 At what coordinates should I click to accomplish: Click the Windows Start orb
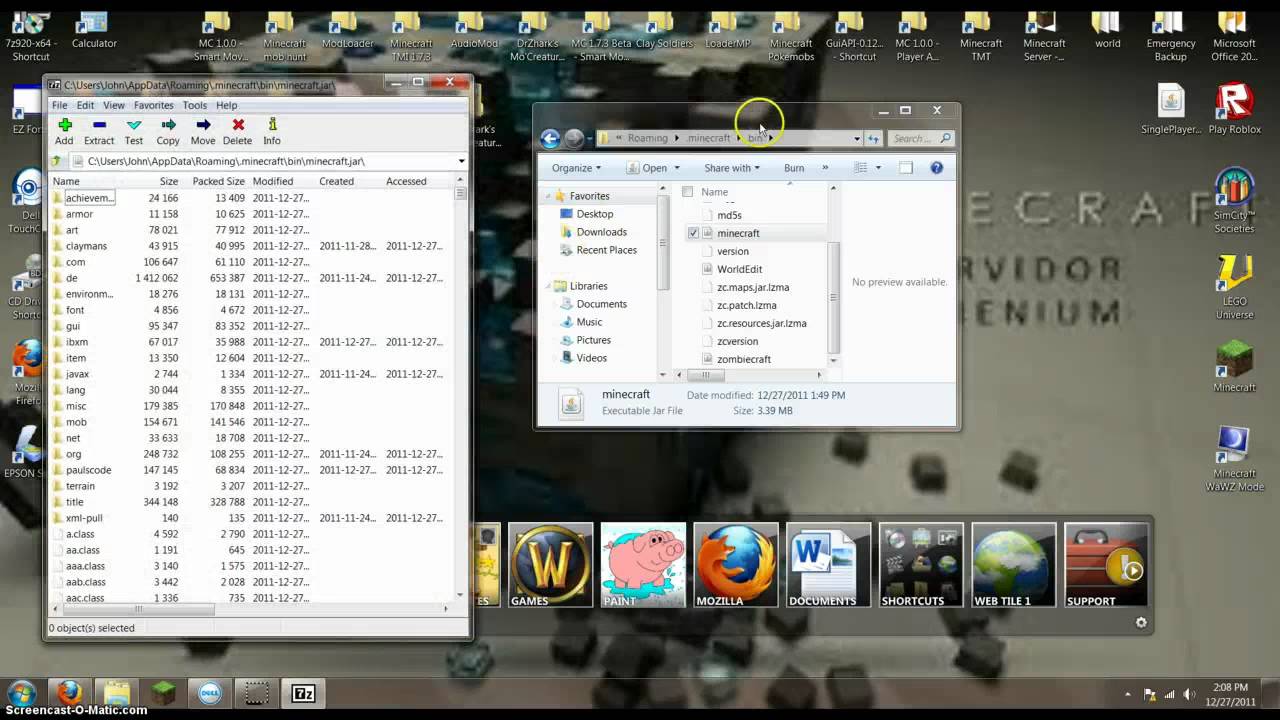[x=21, y=693]
